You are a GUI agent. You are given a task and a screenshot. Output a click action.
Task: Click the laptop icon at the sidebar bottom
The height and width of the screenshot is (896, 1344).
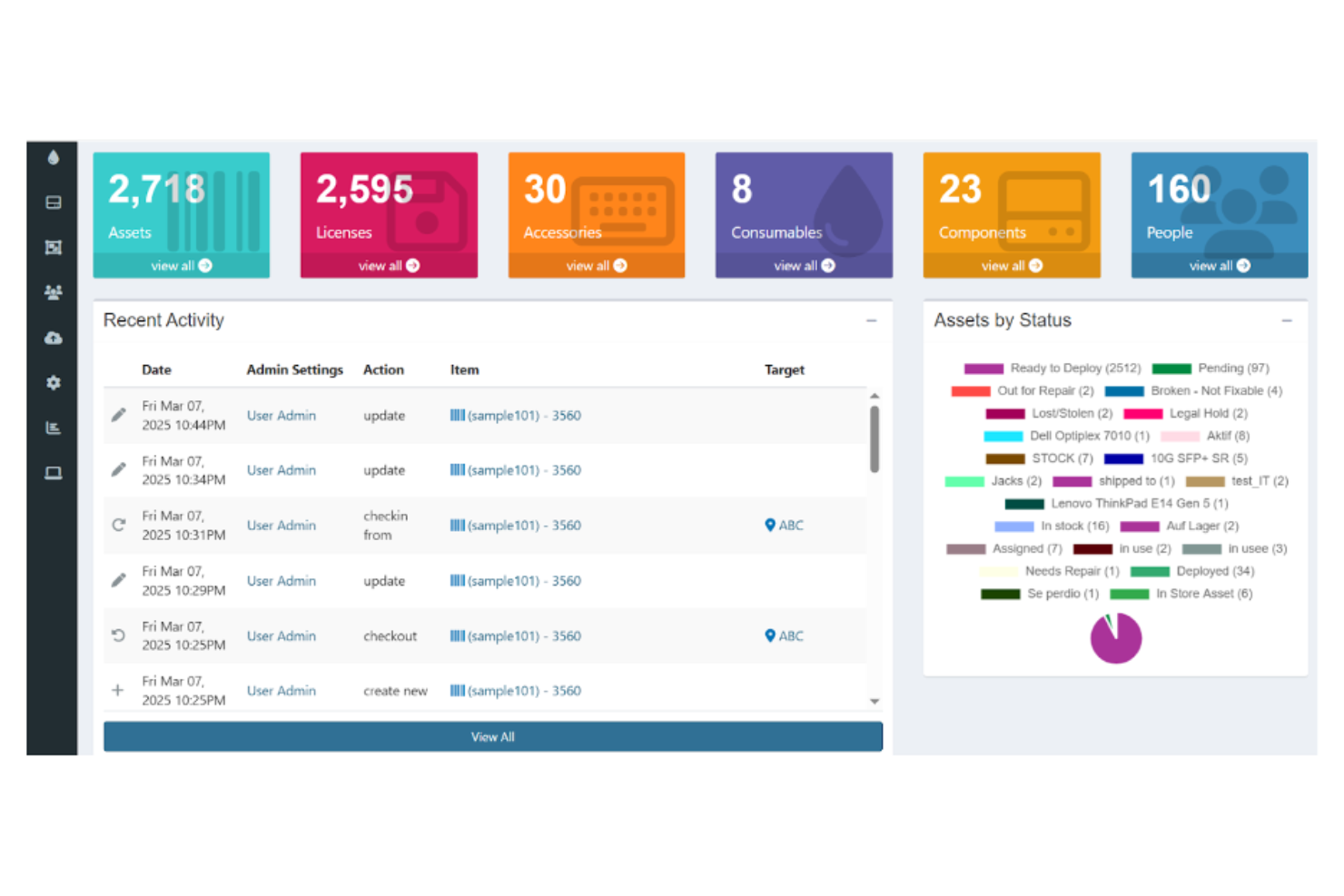[x=53, y=473]
